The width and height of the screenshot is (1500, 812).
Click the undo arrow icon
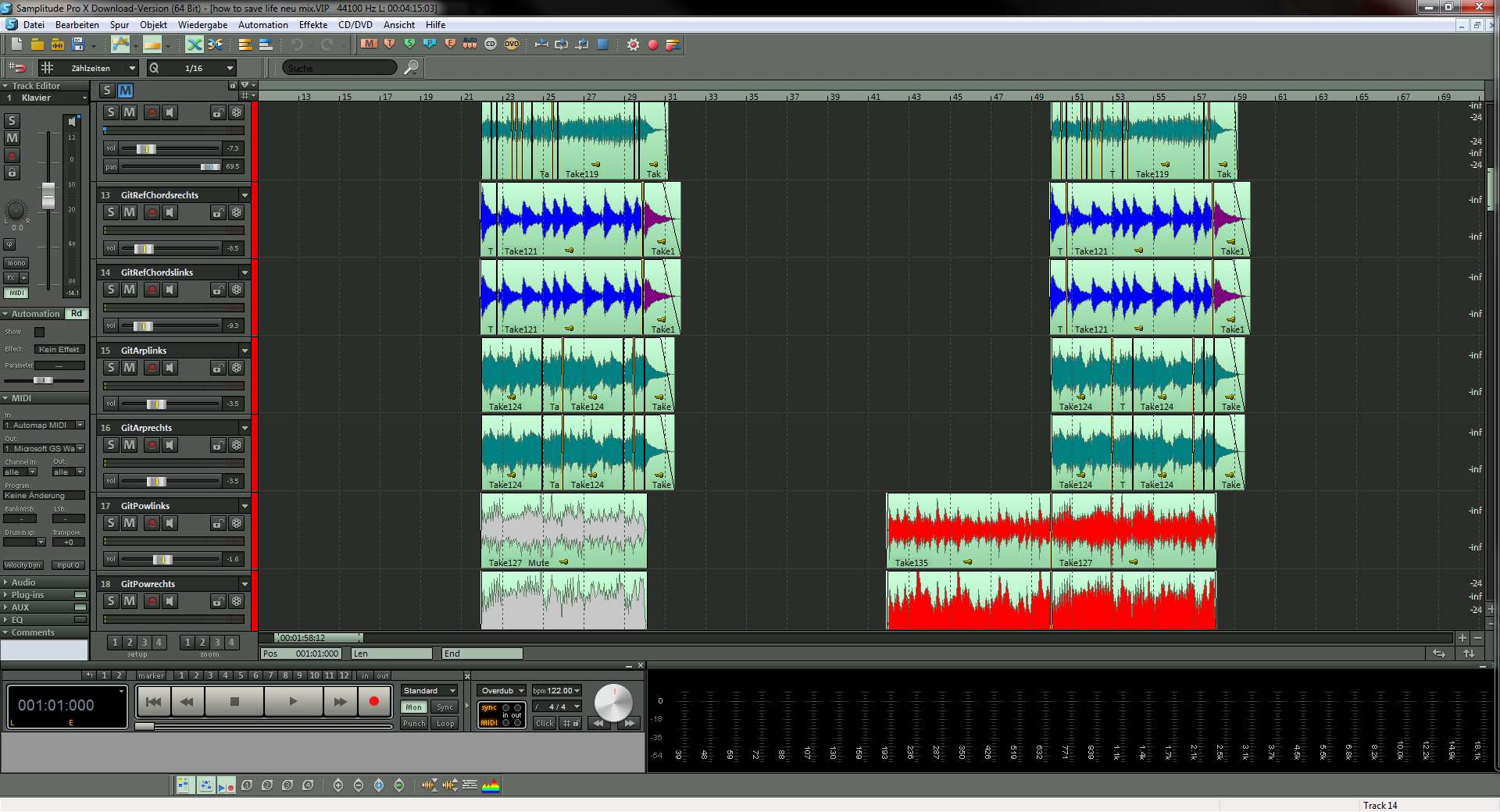click(x=297, y=45)
